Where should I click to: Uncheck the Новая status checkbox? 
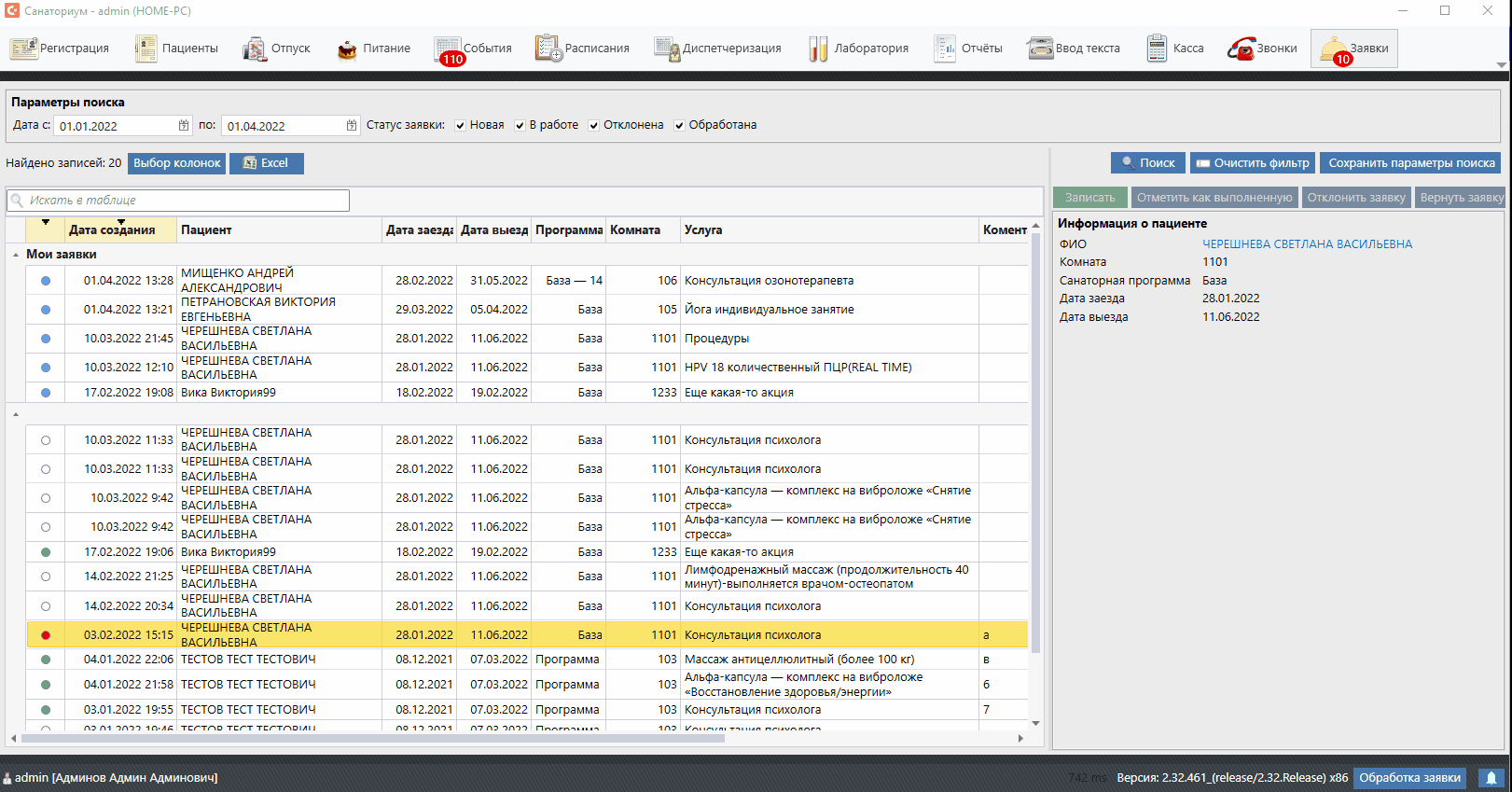click(x=461, y=126)
